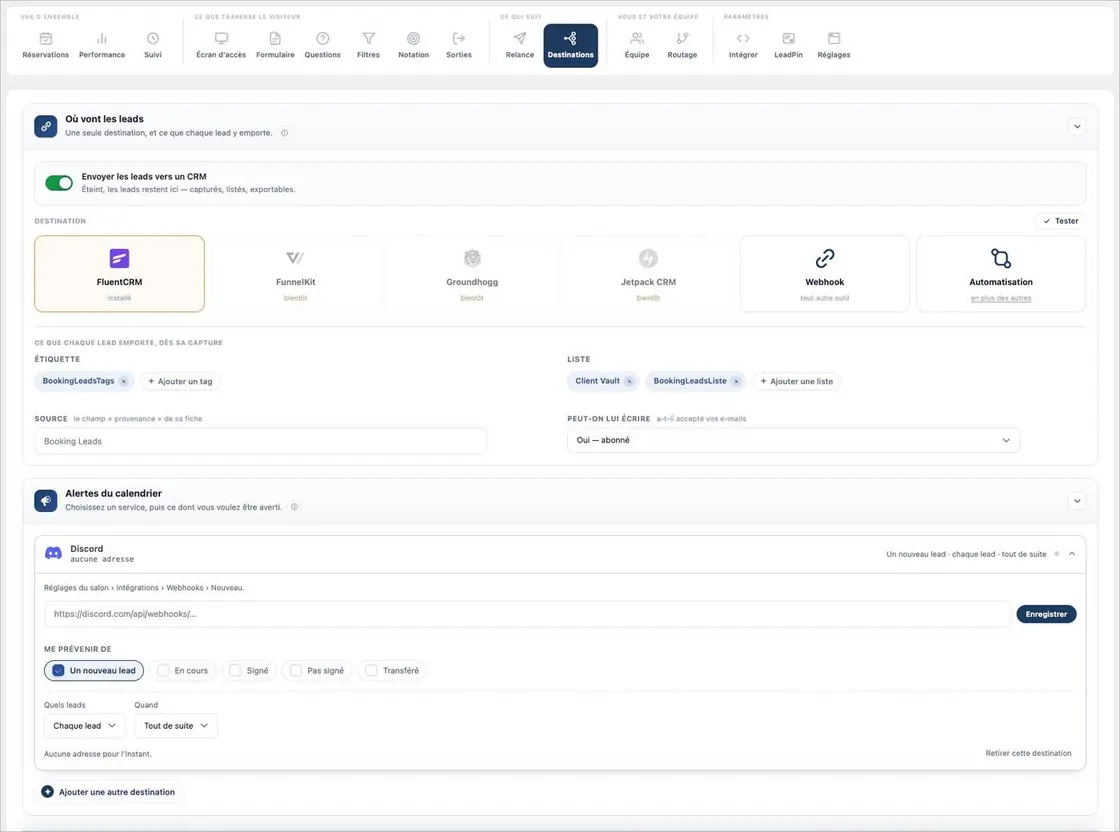Screen dimensions: 1120x832
Task: Collapse the Alertes du calendrier section
Action: point(1077,501)
